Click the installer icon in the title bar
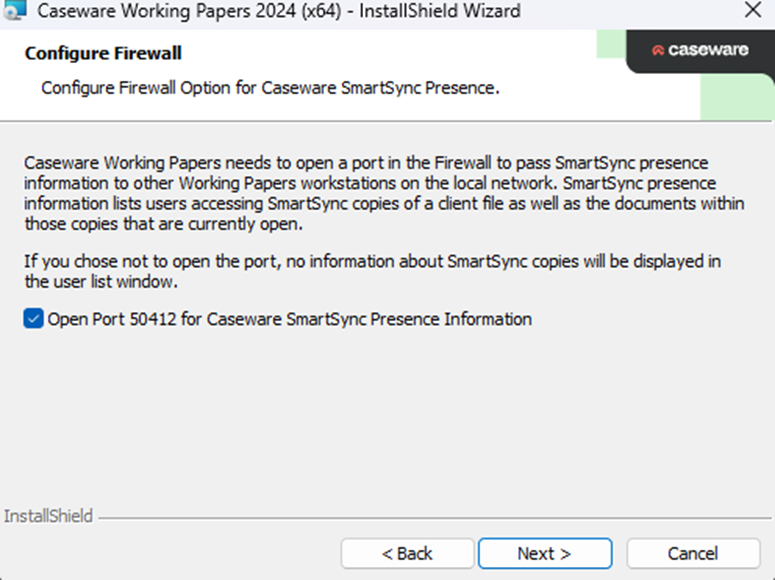This screenshot has height=580, width=775. tap(12, 12)
